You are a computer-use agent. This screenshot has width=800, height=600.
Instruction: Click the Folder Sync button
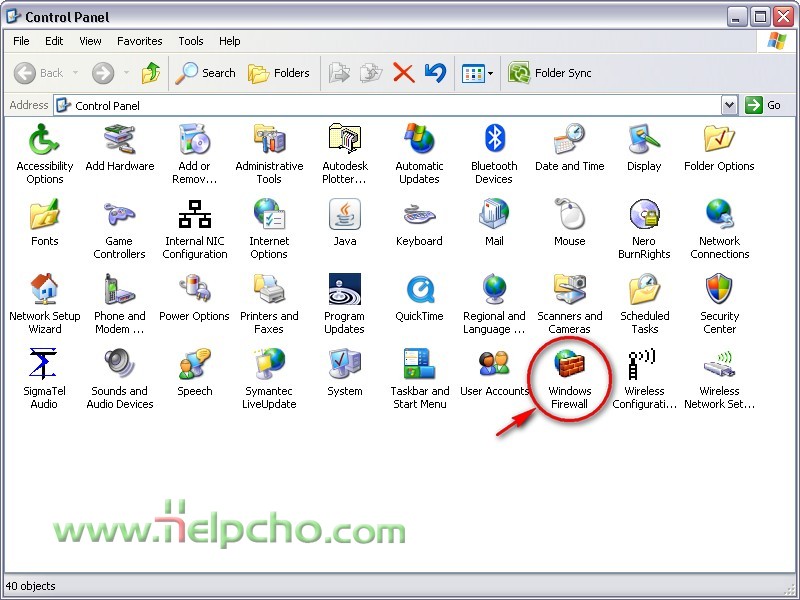pyautogui.click(x=549, y=73)
